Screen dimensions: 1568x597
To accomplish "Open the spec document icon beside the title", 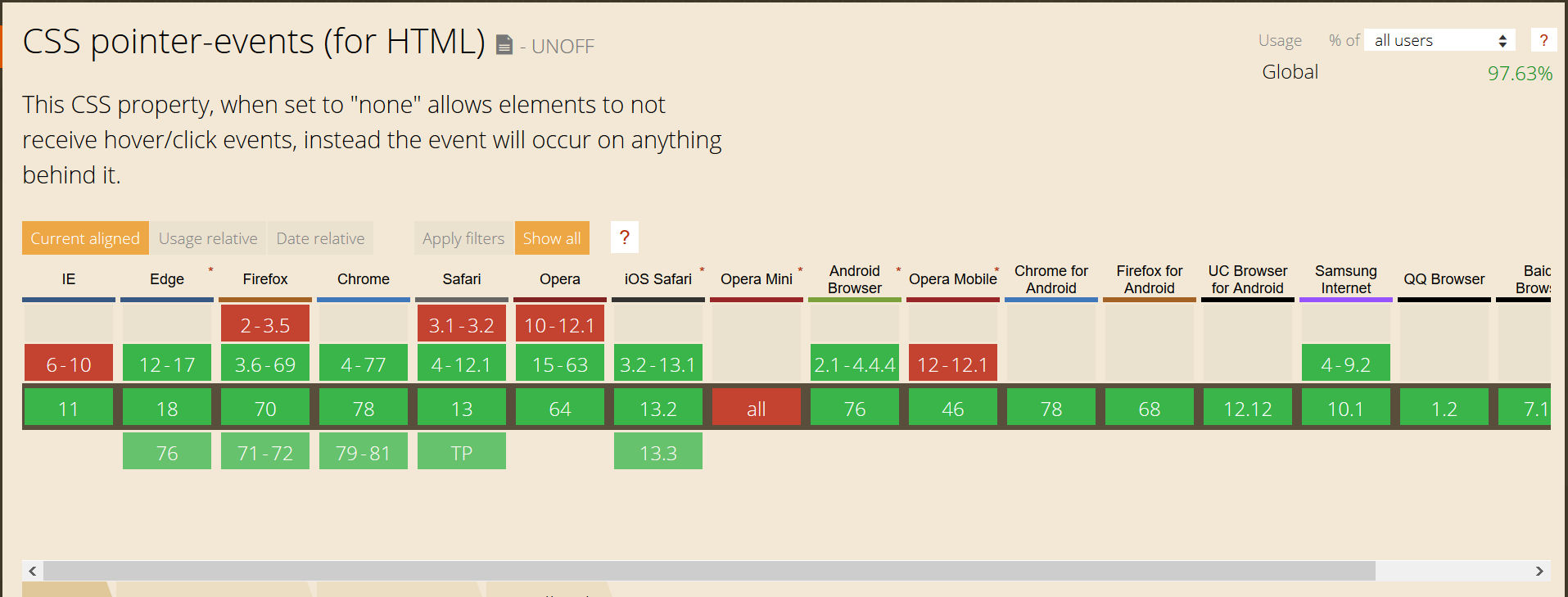I will (503, 46).
